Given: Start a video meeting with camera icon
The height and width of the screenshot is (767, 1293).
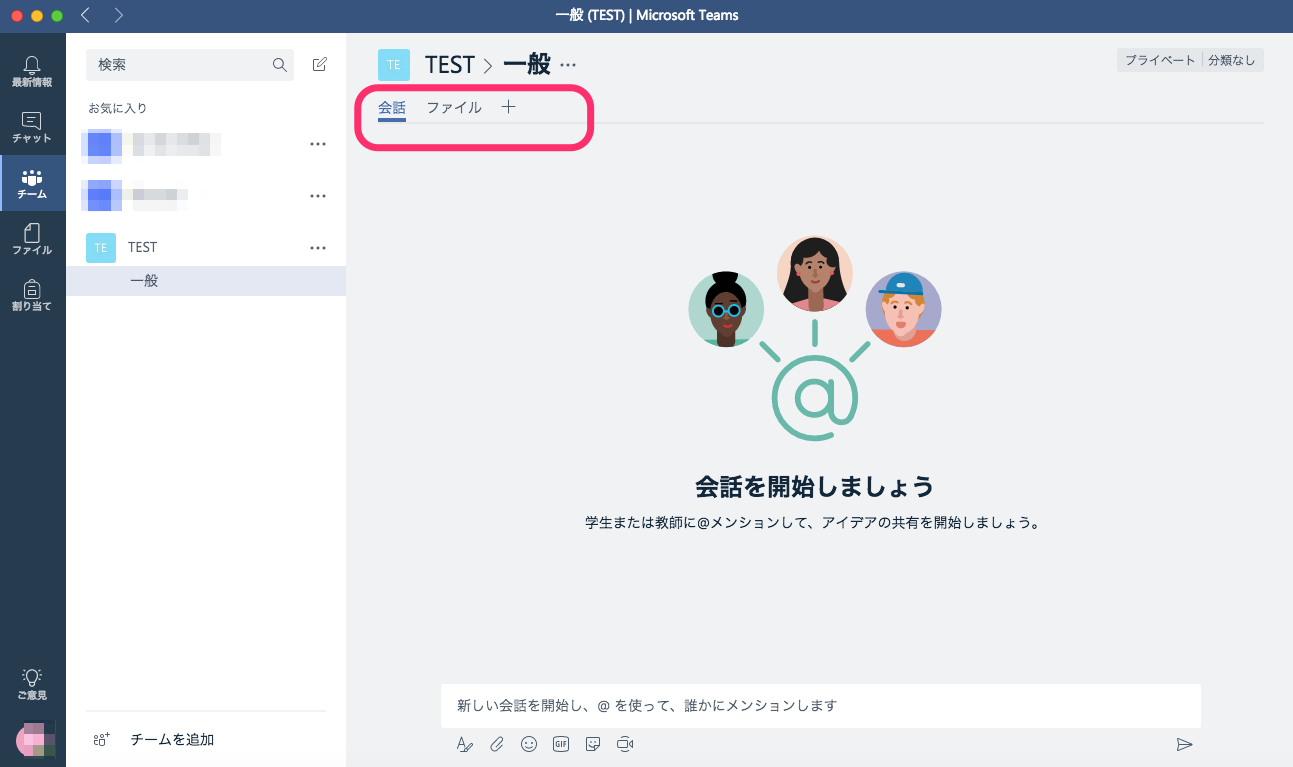Looking at the screenshot, I should [x=625, y=744].
